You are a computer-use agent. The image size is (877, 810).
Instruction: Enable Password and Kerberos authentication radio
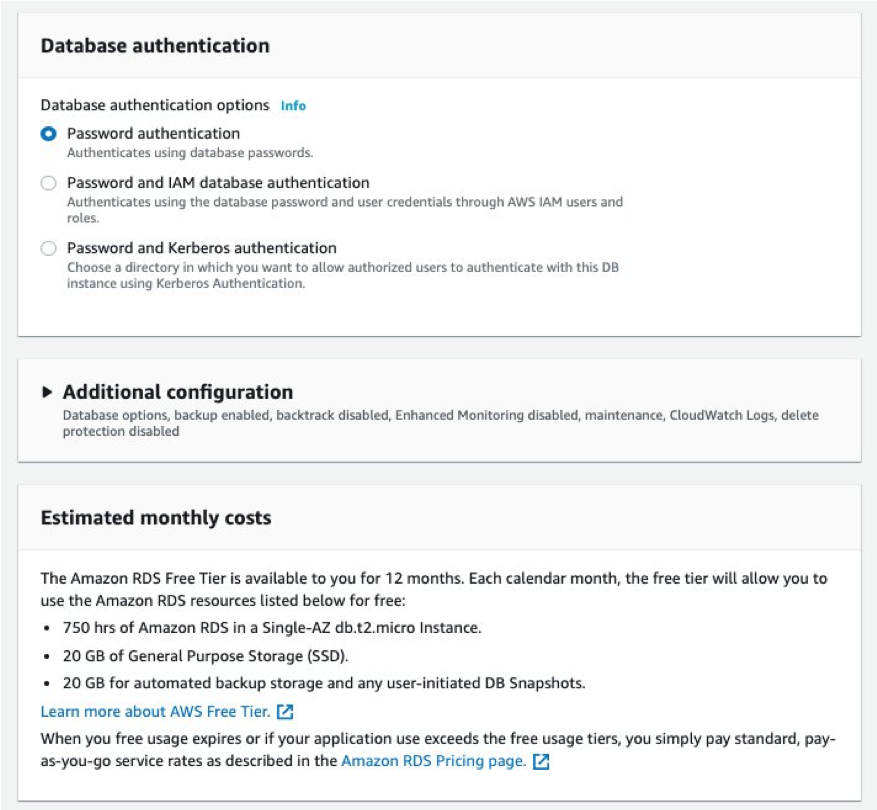(48, 248)
